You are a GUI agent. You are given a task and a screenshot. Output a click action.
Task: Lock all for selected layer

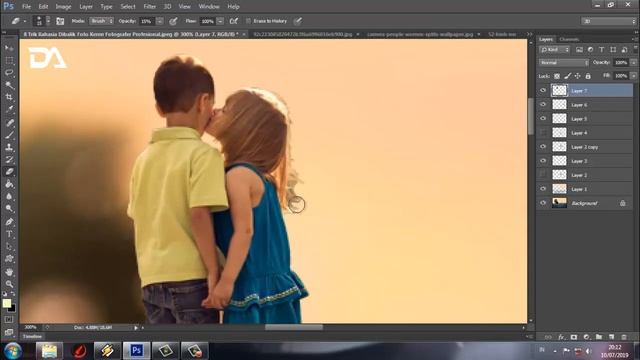click(x=588, y=76)
